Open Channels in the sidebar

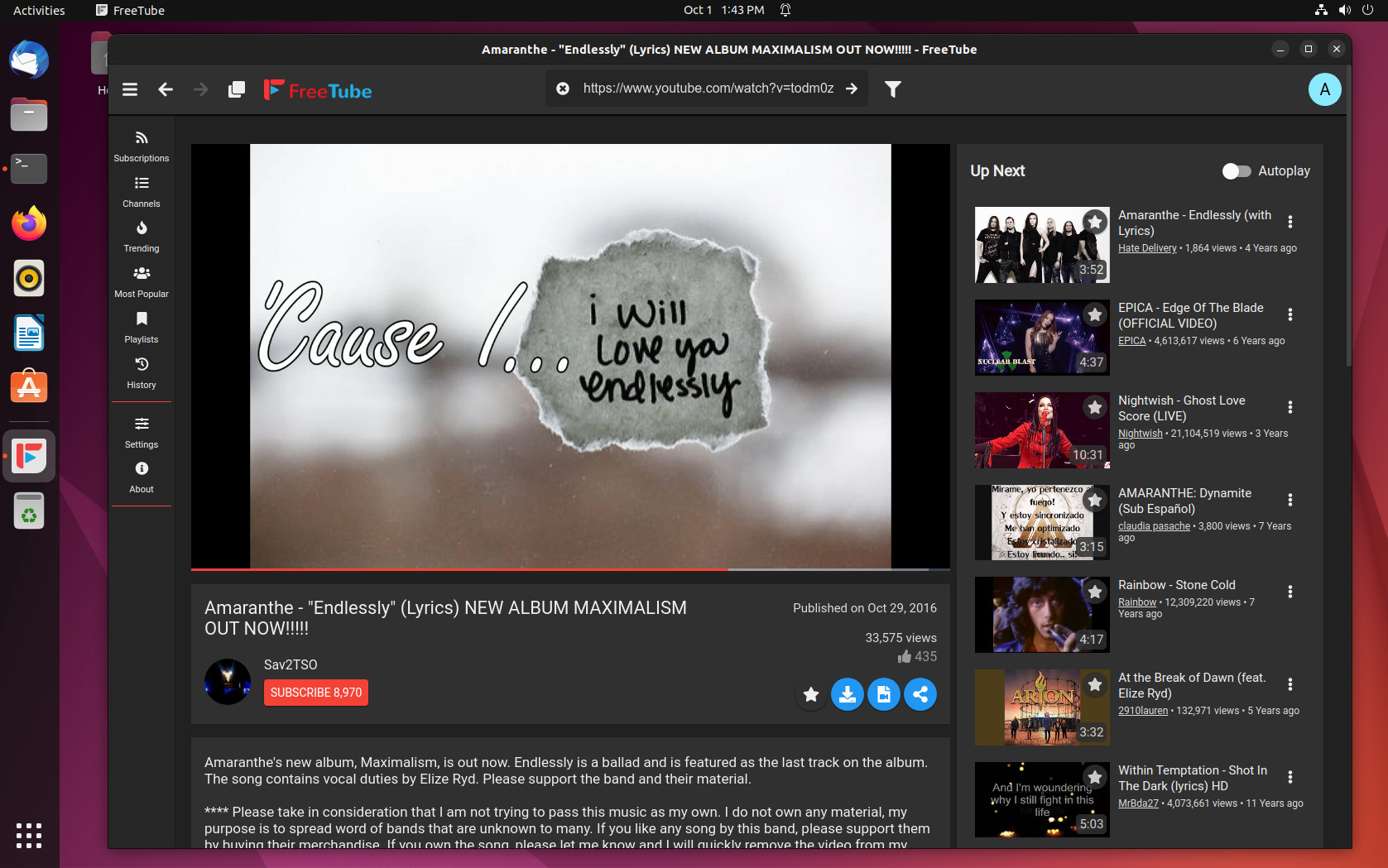coord(142,192)
